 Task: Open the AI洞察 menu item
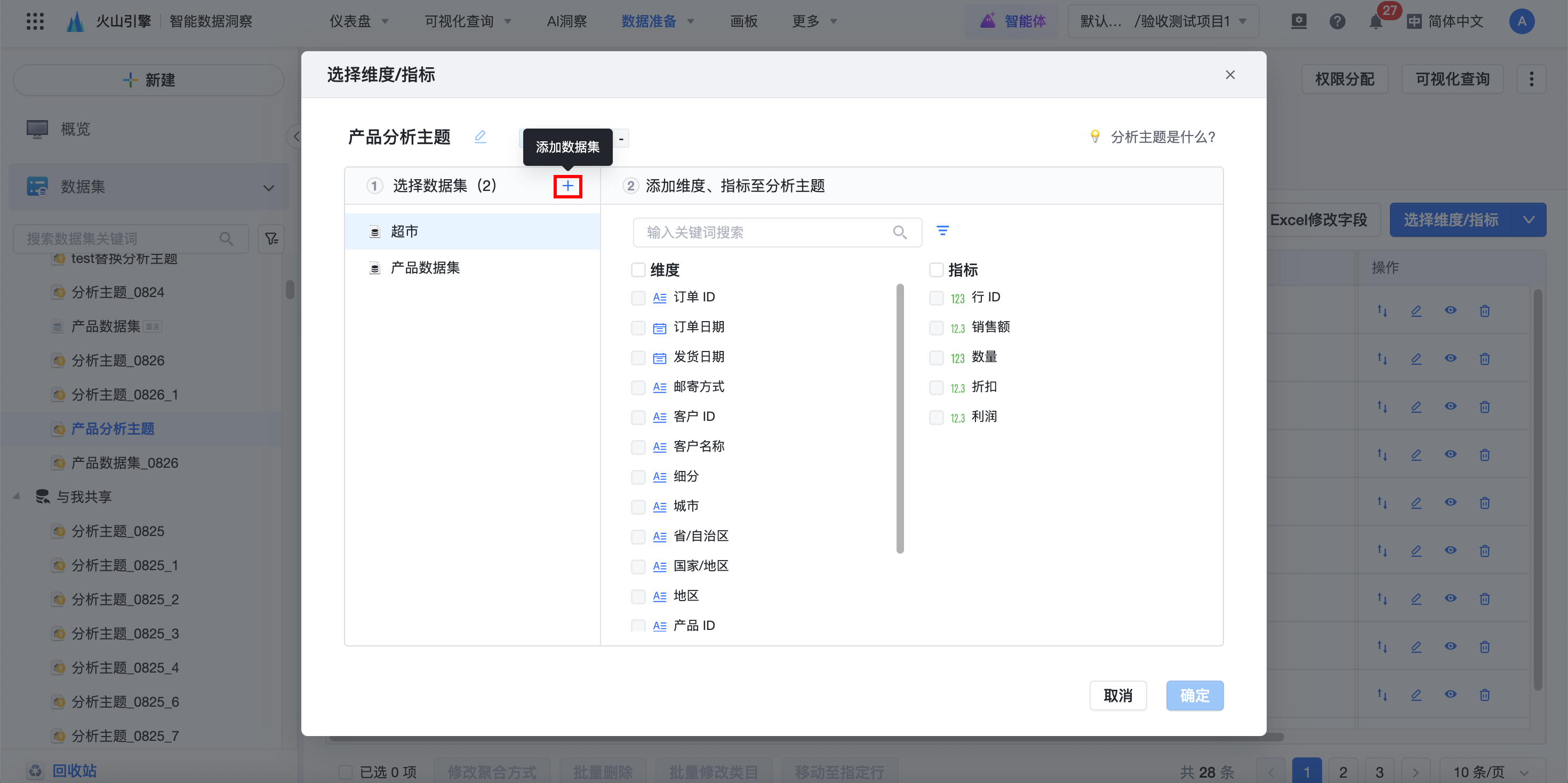coord(566,21)
